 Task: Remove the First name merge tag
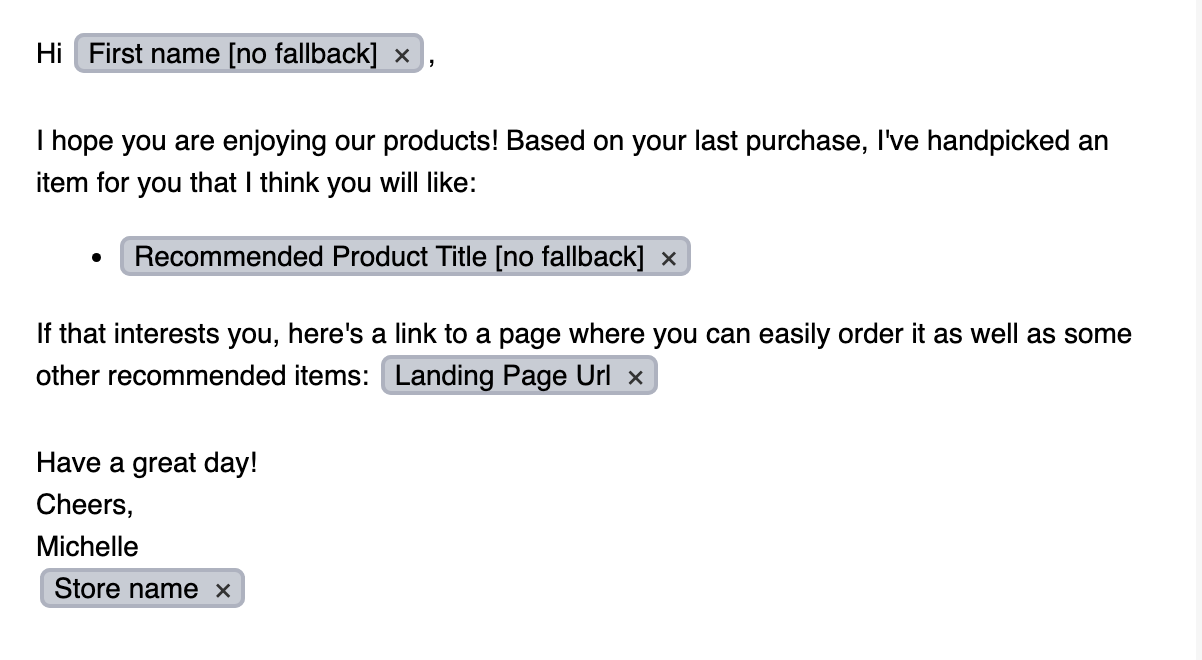[402, 56]
